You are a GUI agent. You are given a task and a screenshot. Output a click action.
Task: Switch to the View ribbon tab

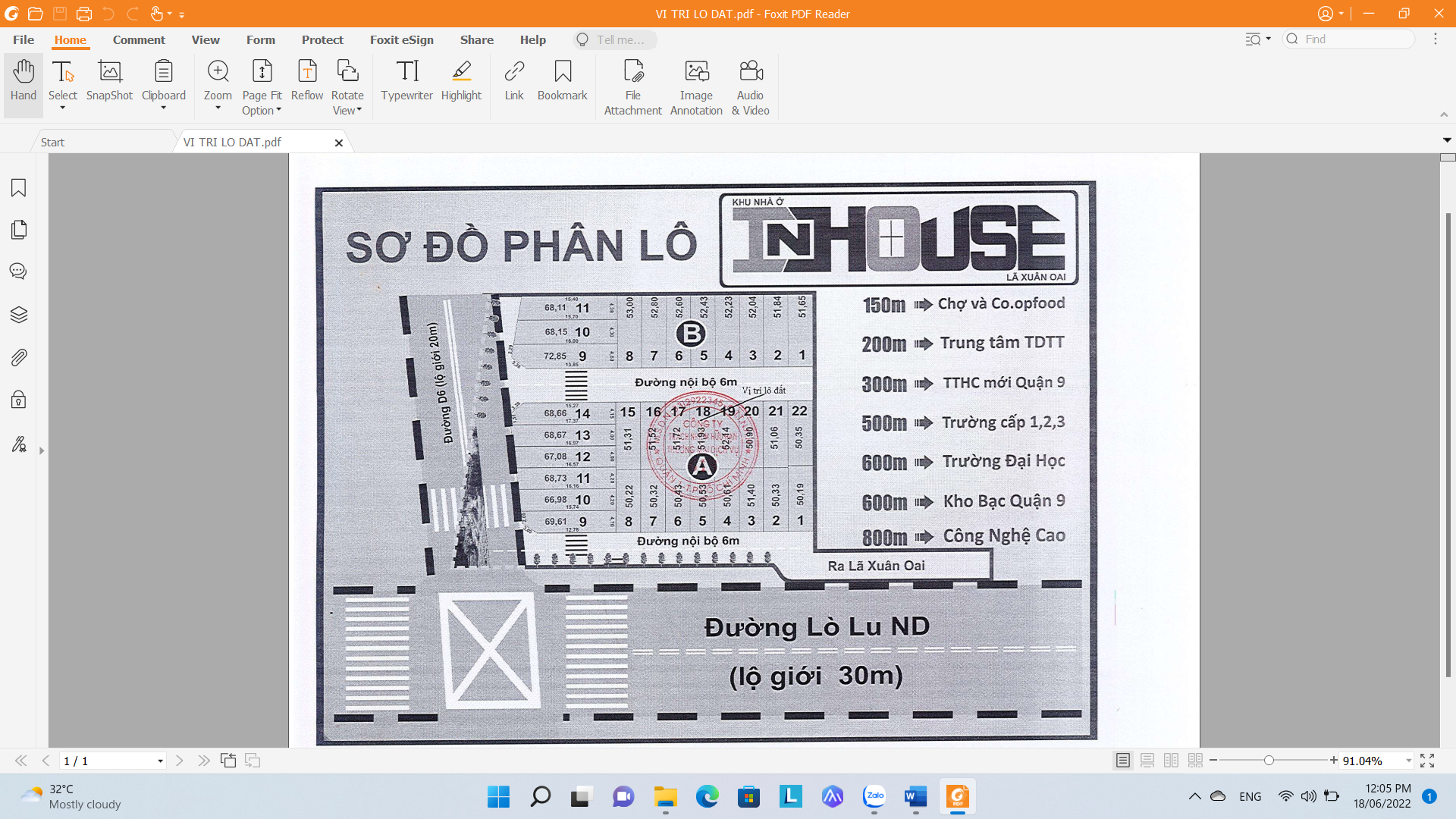(x=206, y=39)
